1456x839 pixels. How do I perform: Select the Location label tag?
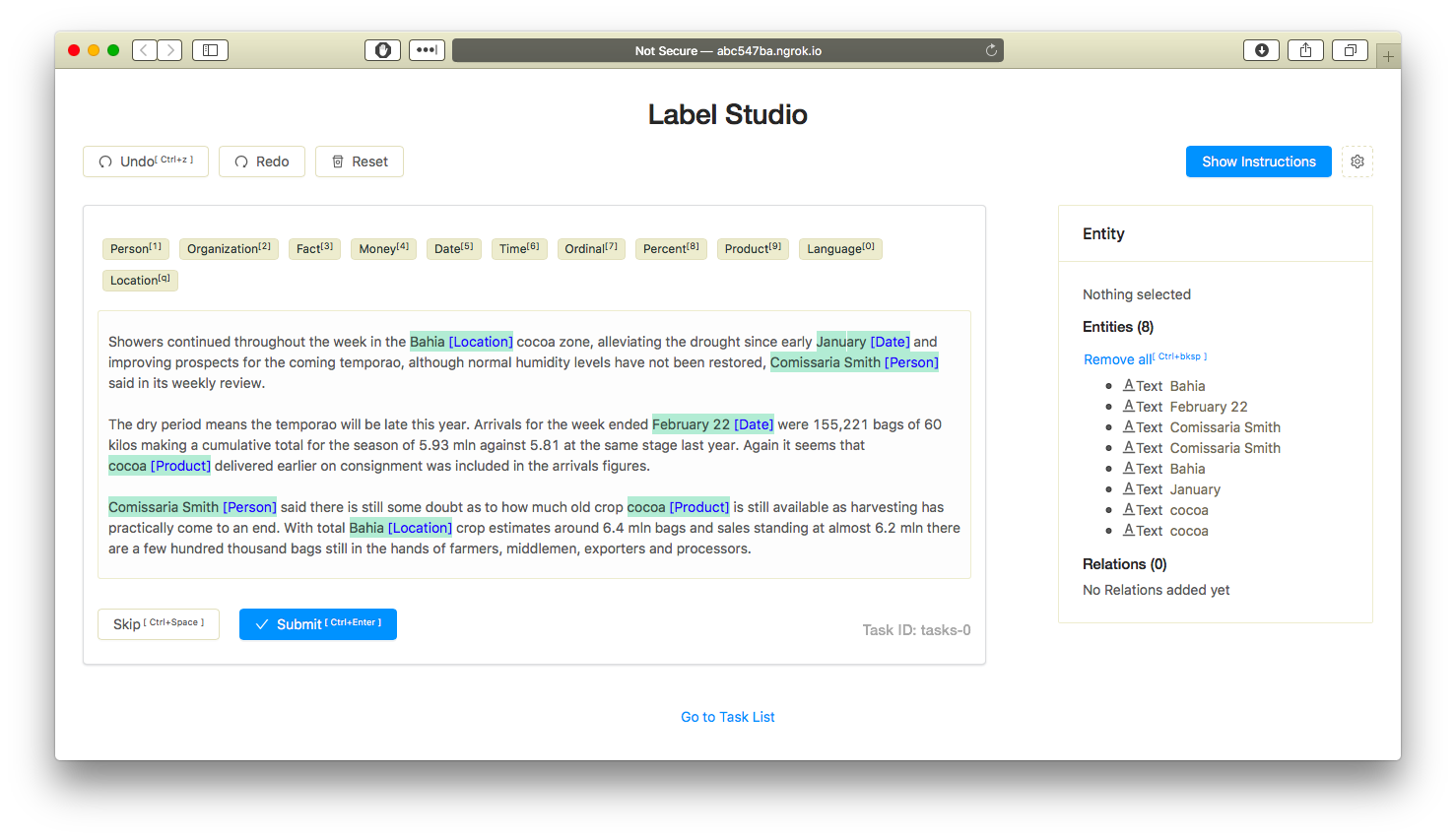[x=140, y=280]
